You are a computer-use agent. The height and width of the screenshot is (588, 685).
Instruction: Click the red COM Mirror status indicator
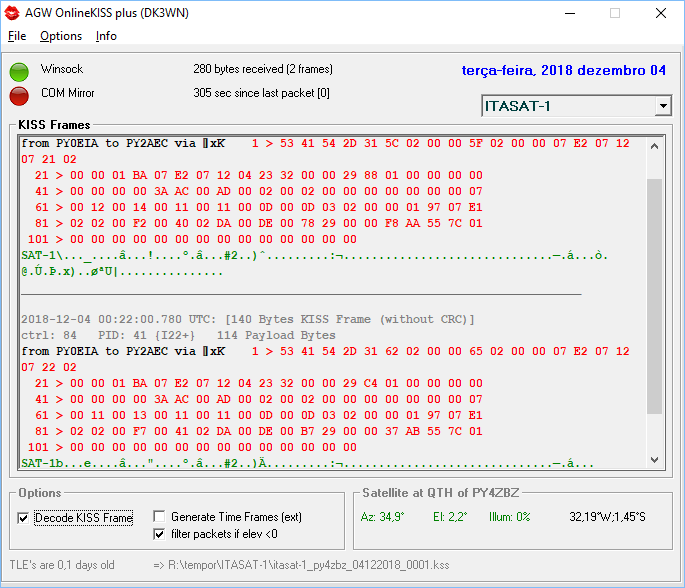(x=19, y=96)
